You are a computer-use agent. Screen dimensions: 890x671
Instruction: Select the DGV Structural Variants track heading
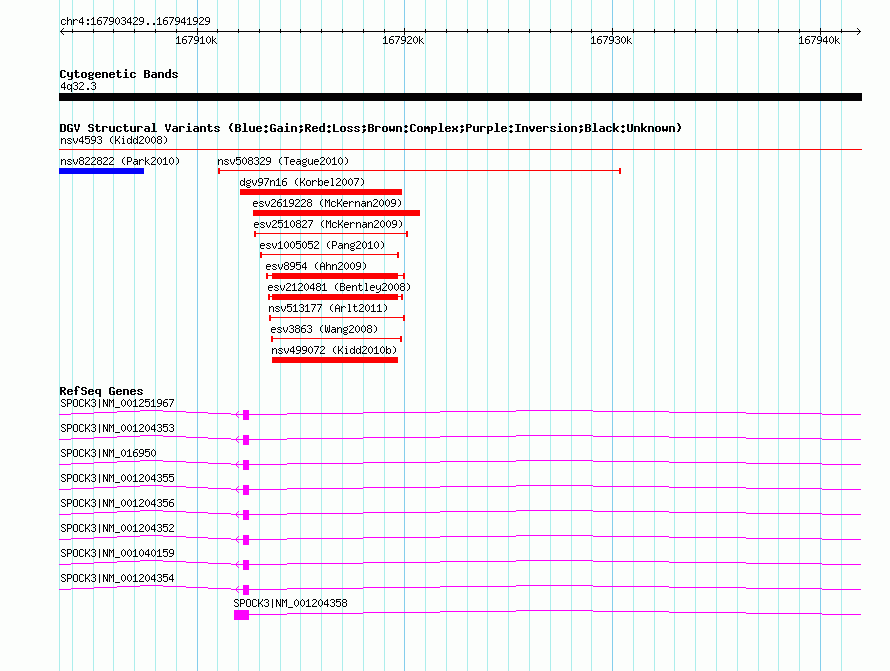(x=370, y=128)
